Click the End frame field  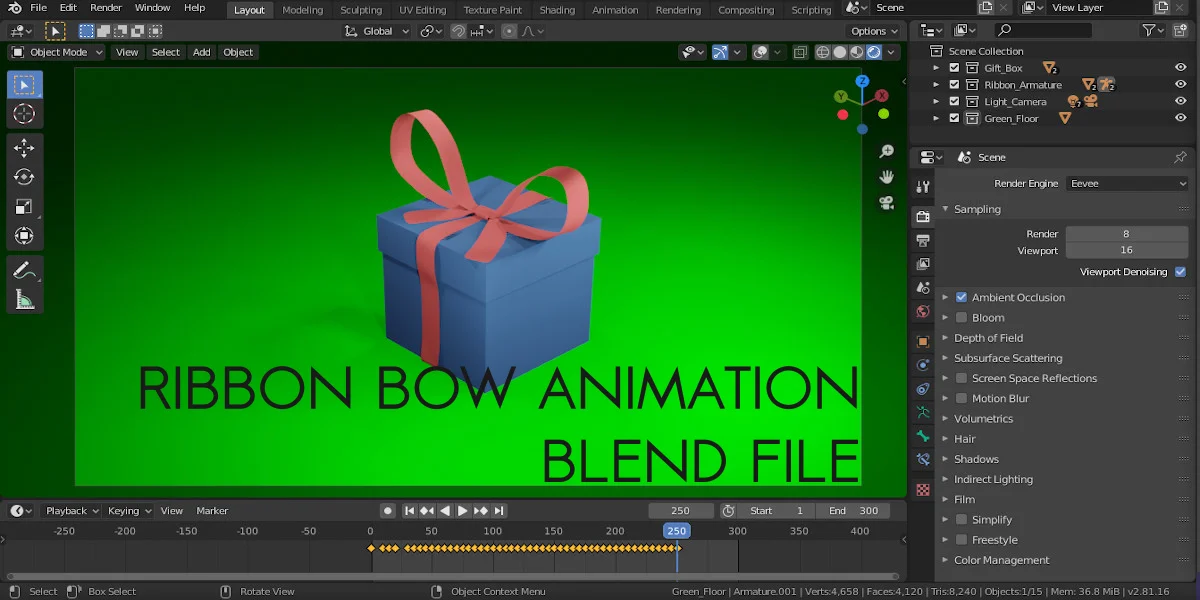tap(852, 511)
